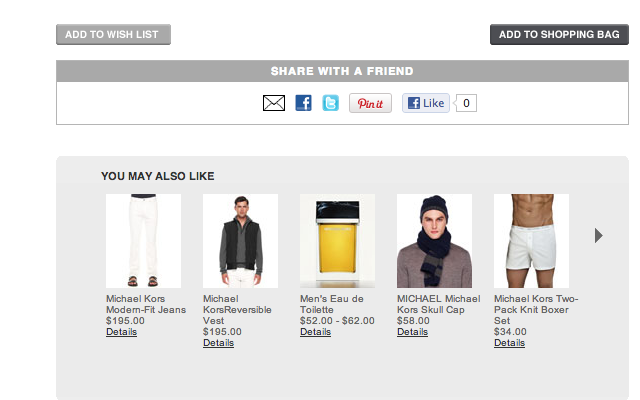Add item to wish list
The width and height of the screenshot is (640, 400).
pos(113,35)
